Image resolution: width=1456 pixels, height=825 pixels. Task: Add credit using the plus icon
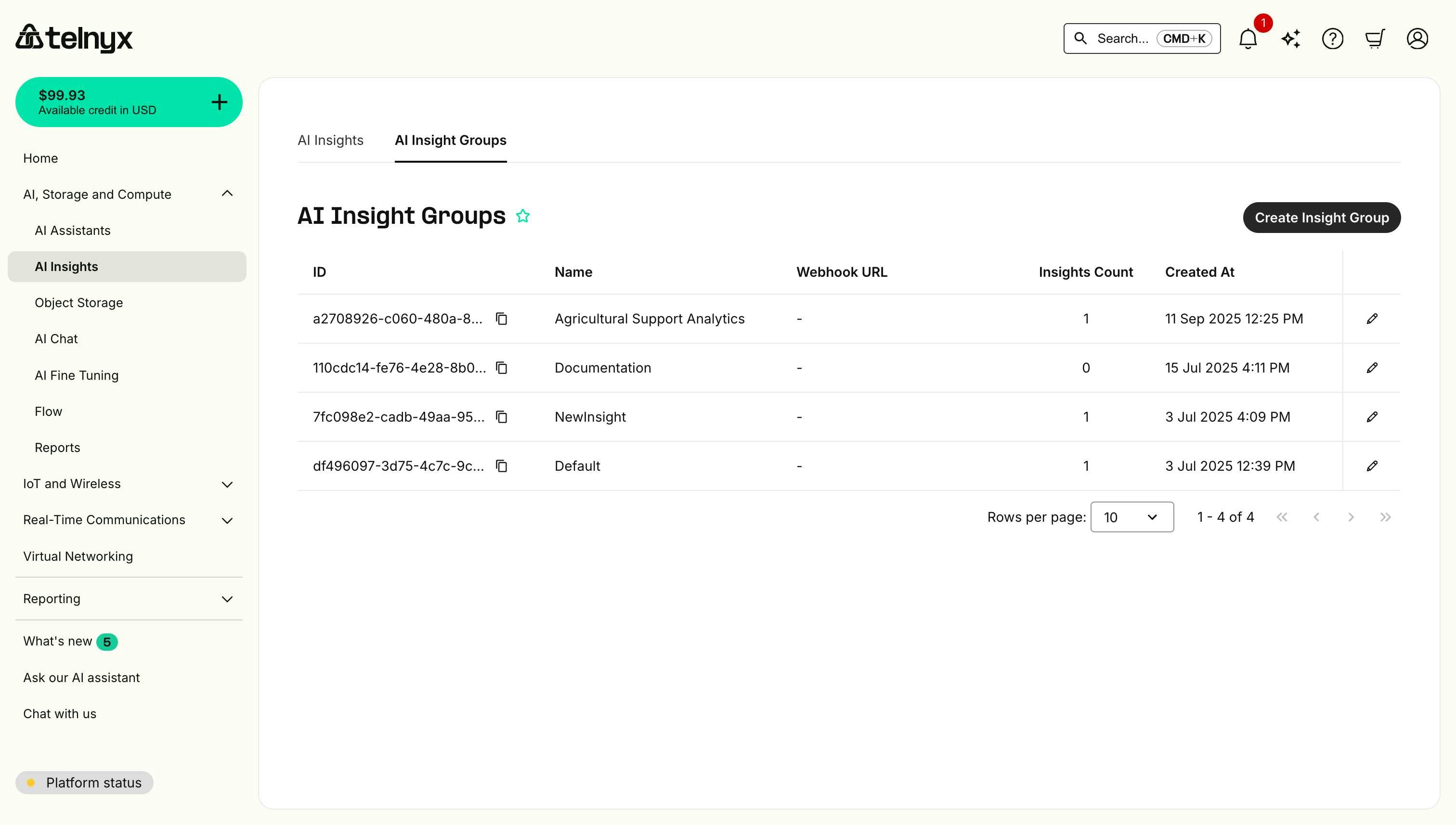pyautogui.click(x=220, y=102)
